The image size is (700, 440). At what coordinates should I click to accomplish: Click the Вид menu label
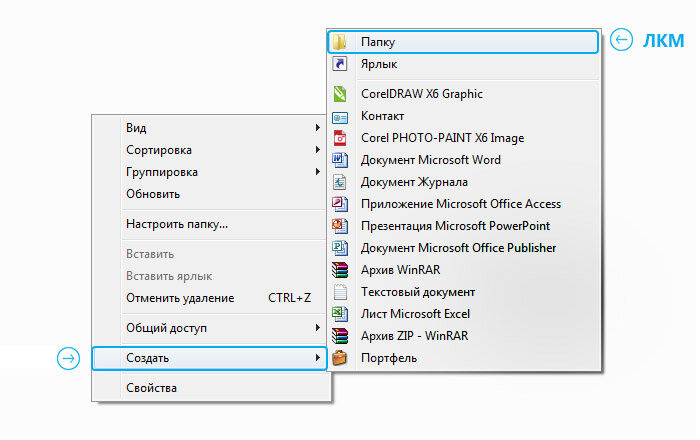136,128
